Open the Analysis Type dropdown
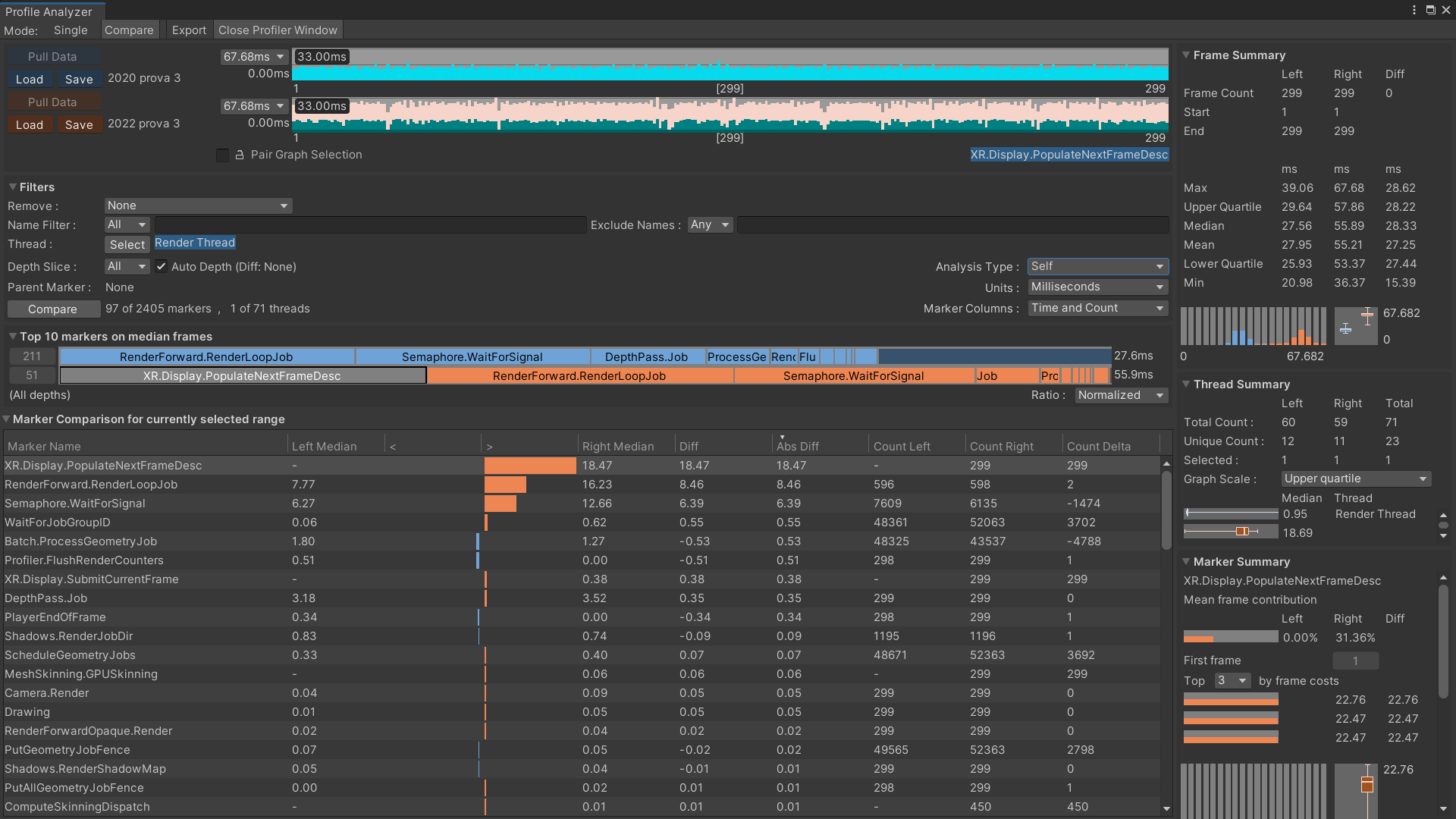Viewport: 1456px width, 819px height. (1097, 266)
